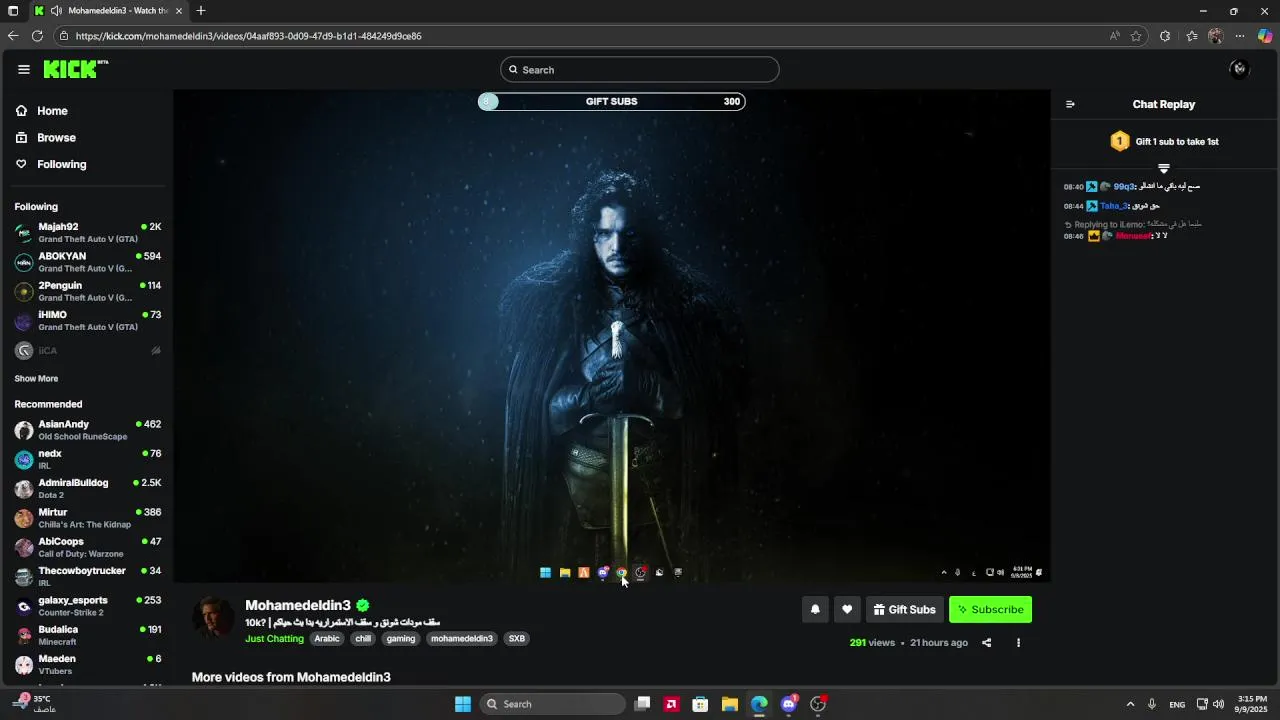1280x720 pixels.
Task: Click the verified badge next to Mohamedeldin3
Action: pos(363,605)
